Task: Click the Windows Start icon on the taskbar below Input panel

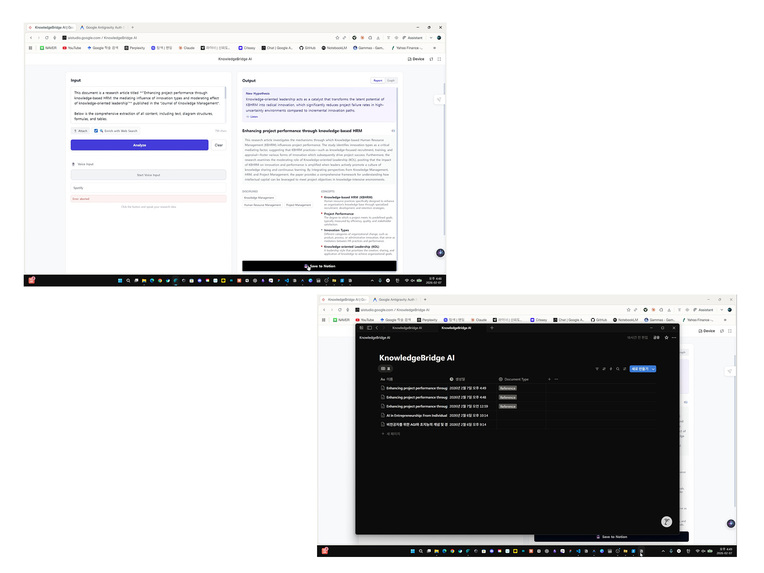Action: pyautogui.click(x=120, y=281)
